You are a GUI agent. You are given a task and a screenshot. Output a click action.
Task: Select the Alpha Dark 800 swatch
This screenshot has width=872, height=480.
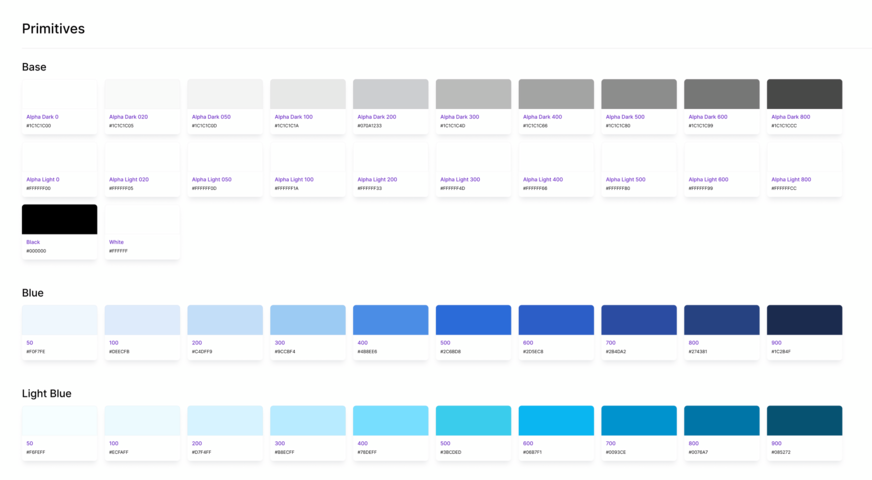tap(804, 94)
